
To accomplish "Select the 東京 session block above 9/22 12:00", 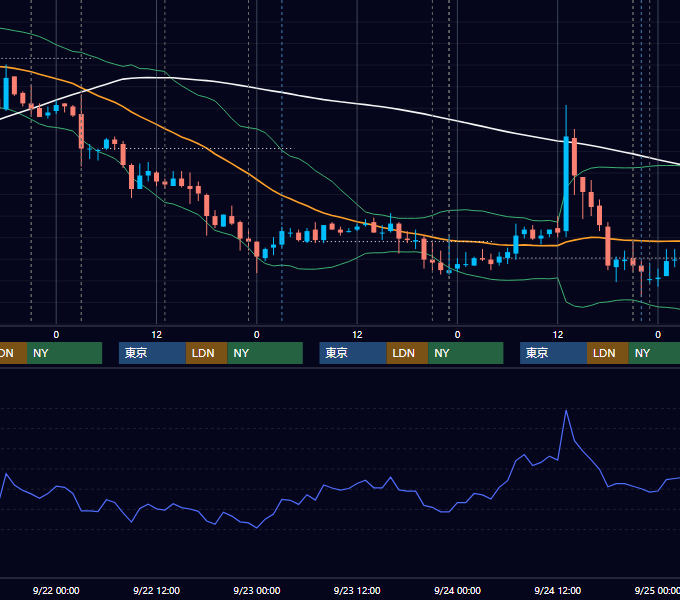I will coord(152,353).
